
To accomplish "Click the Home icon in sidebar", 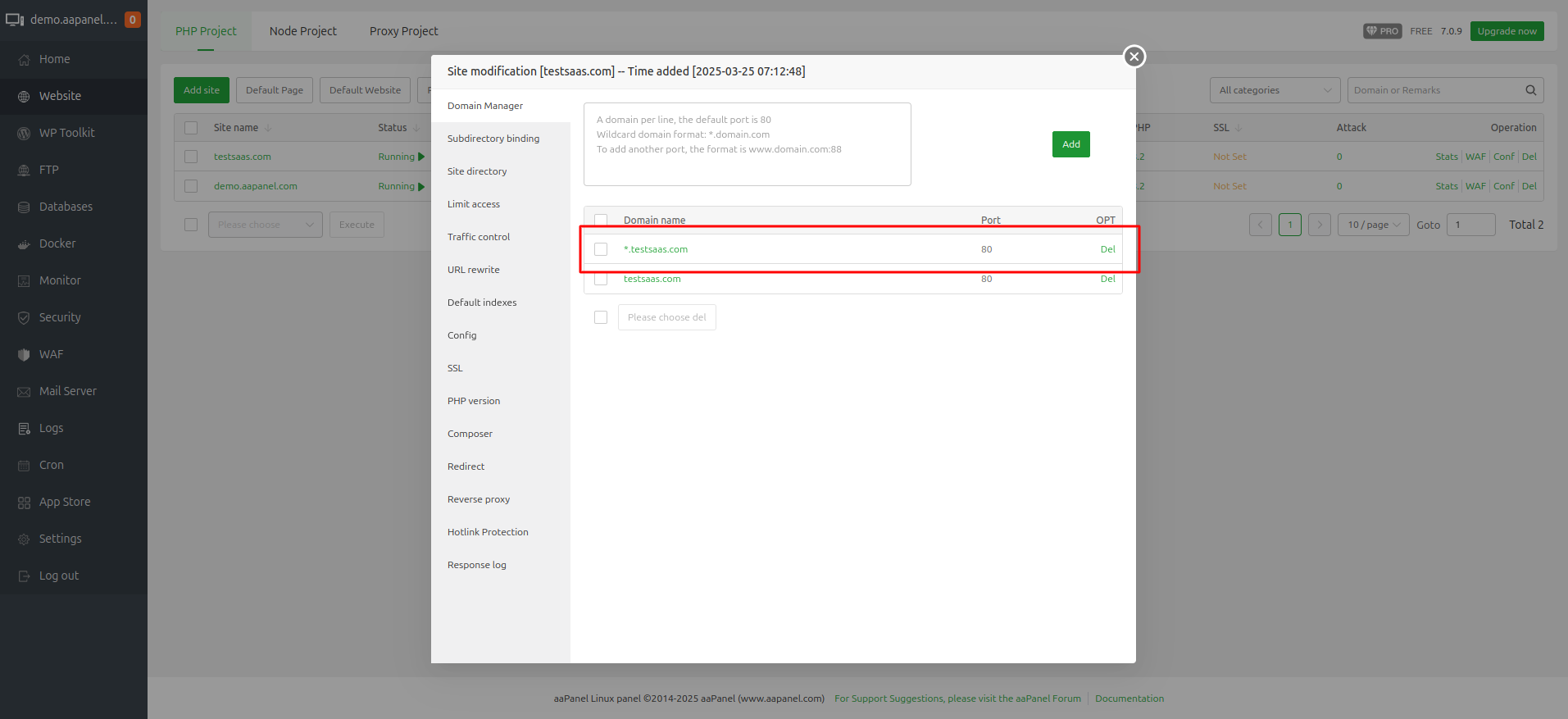I will (24, 60).
